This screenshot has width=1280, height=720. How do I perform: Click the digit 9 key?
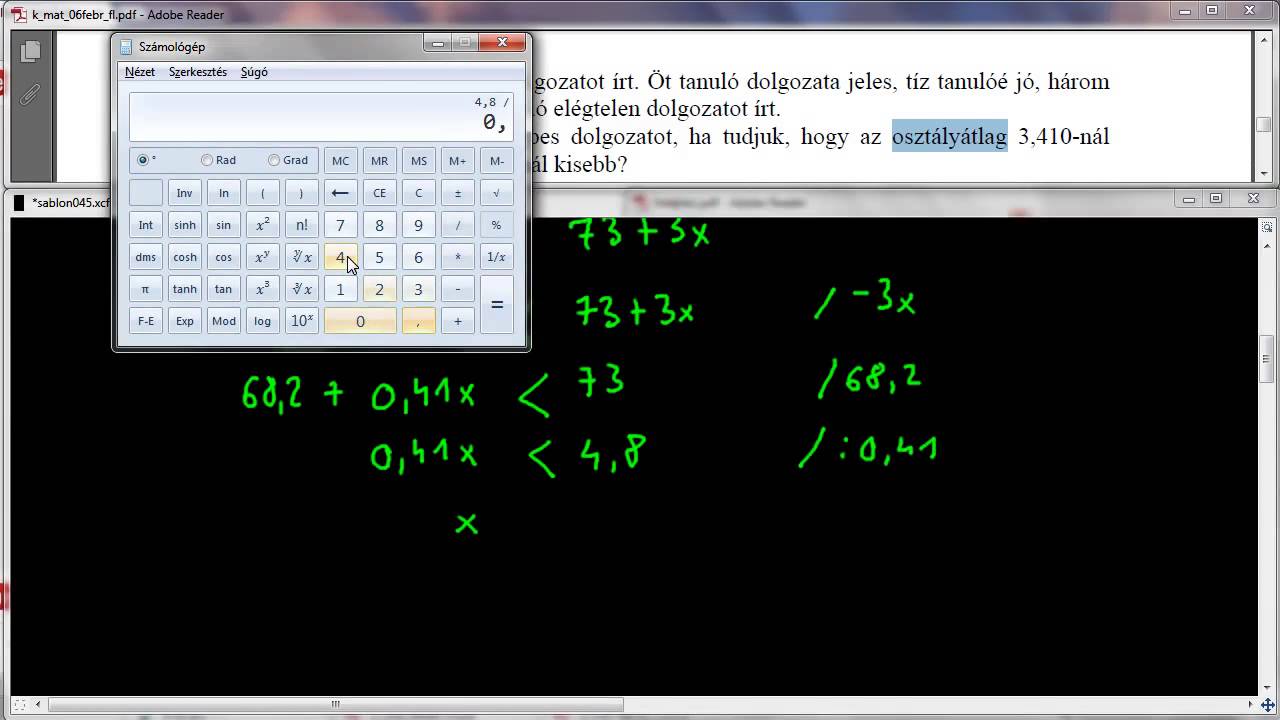(418, 225)
